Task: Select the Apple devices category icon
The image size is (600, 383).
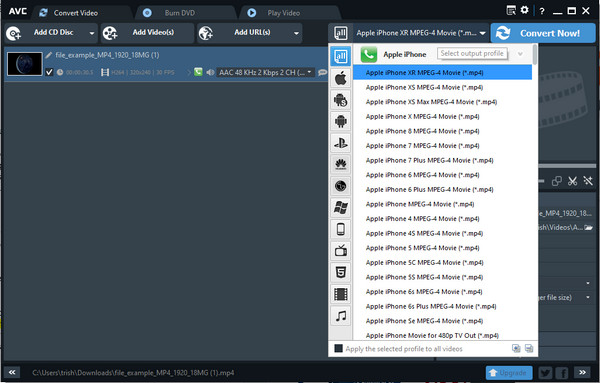Action: [340, 78]
